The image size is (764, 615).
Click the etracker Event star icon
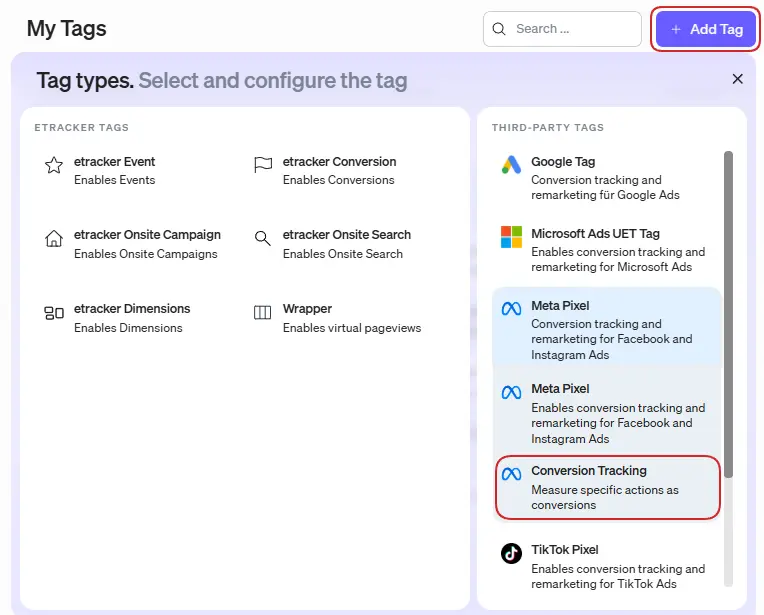point(54,165)
